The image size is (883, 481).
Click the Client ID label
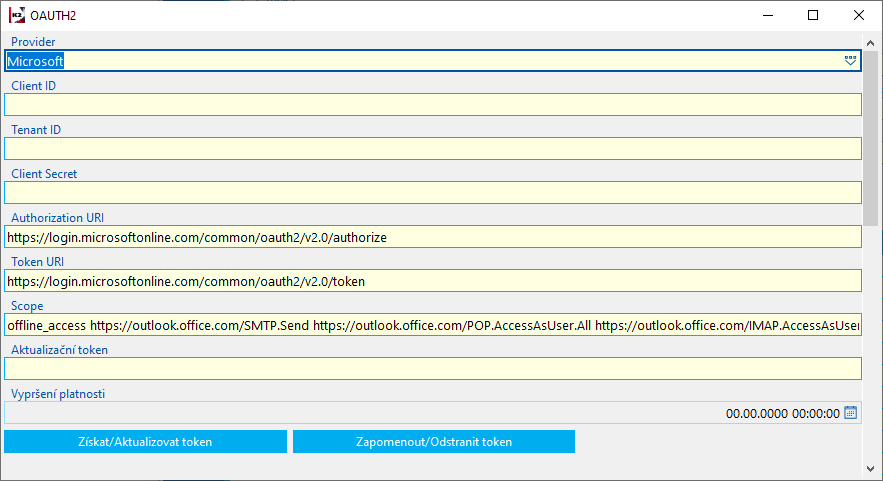coord(33,86)
